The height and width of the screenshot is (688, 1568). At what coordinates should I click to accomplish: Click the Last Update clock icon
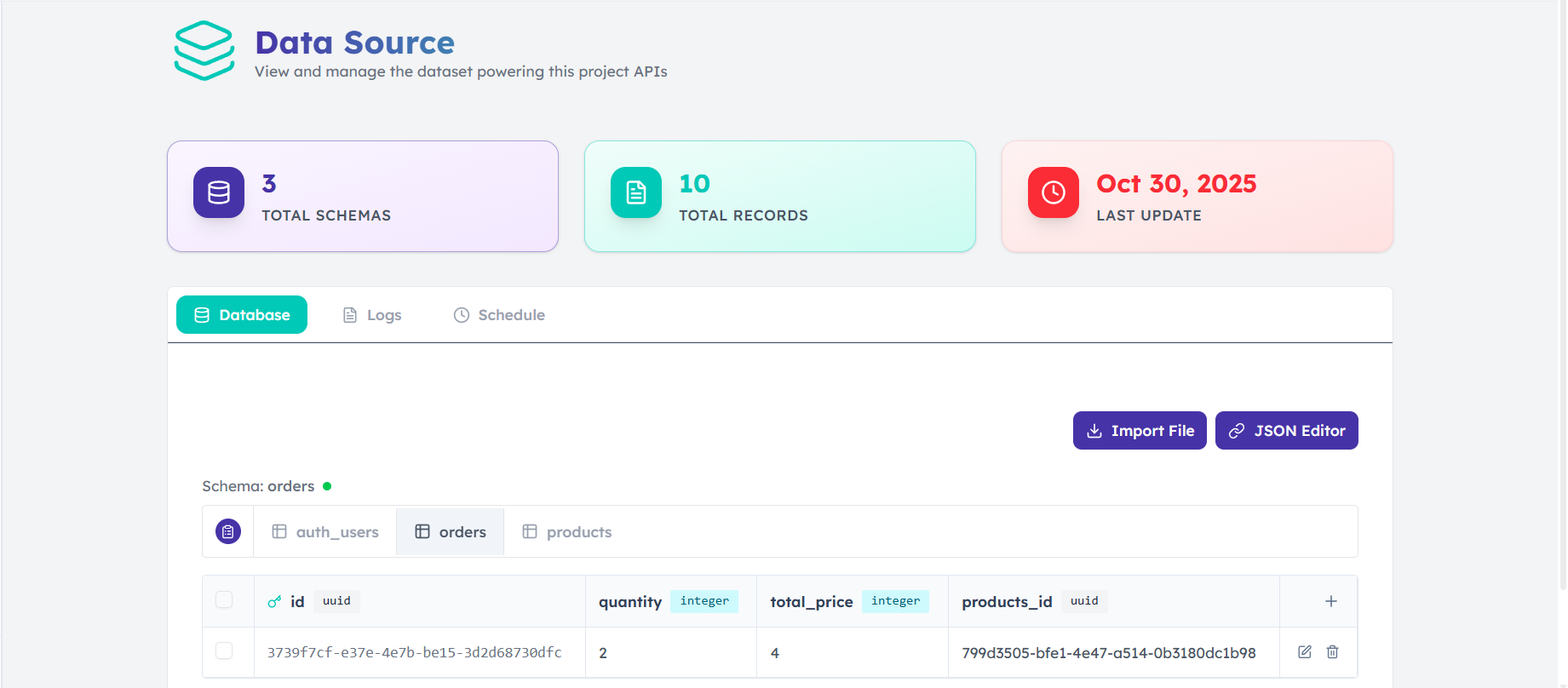(1054, 192)
